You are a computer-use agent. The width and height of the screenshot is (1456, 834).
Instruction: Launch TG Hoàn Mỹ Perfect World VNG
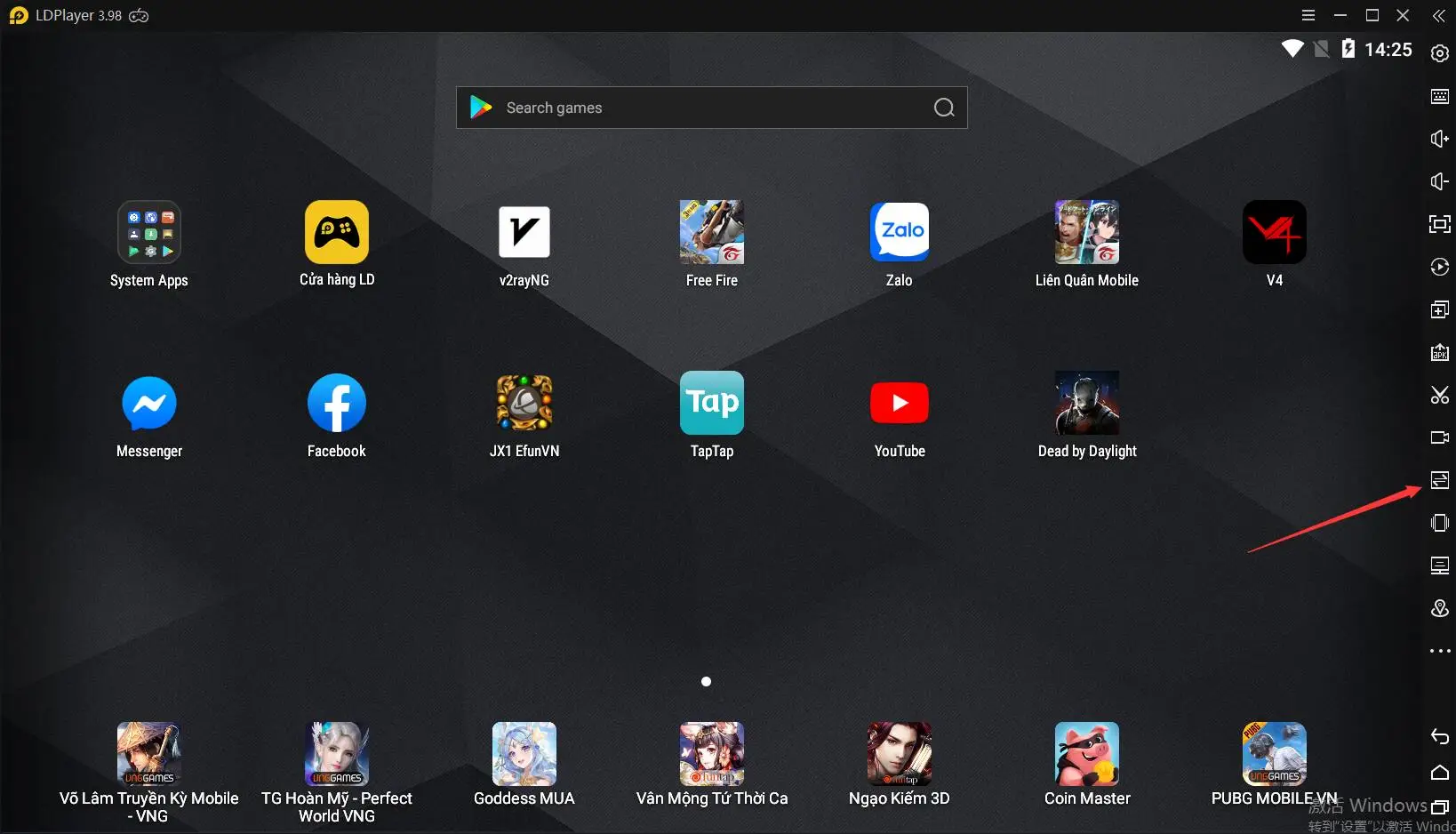(x=337, y=754)
